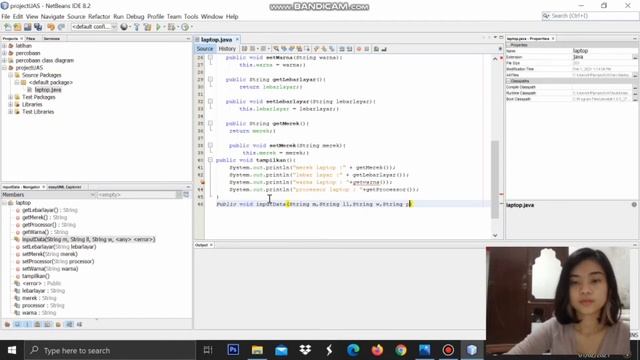
Task: Toggle Show Non-Public Members filter in Navigator
Action: (x=38, y=324)
